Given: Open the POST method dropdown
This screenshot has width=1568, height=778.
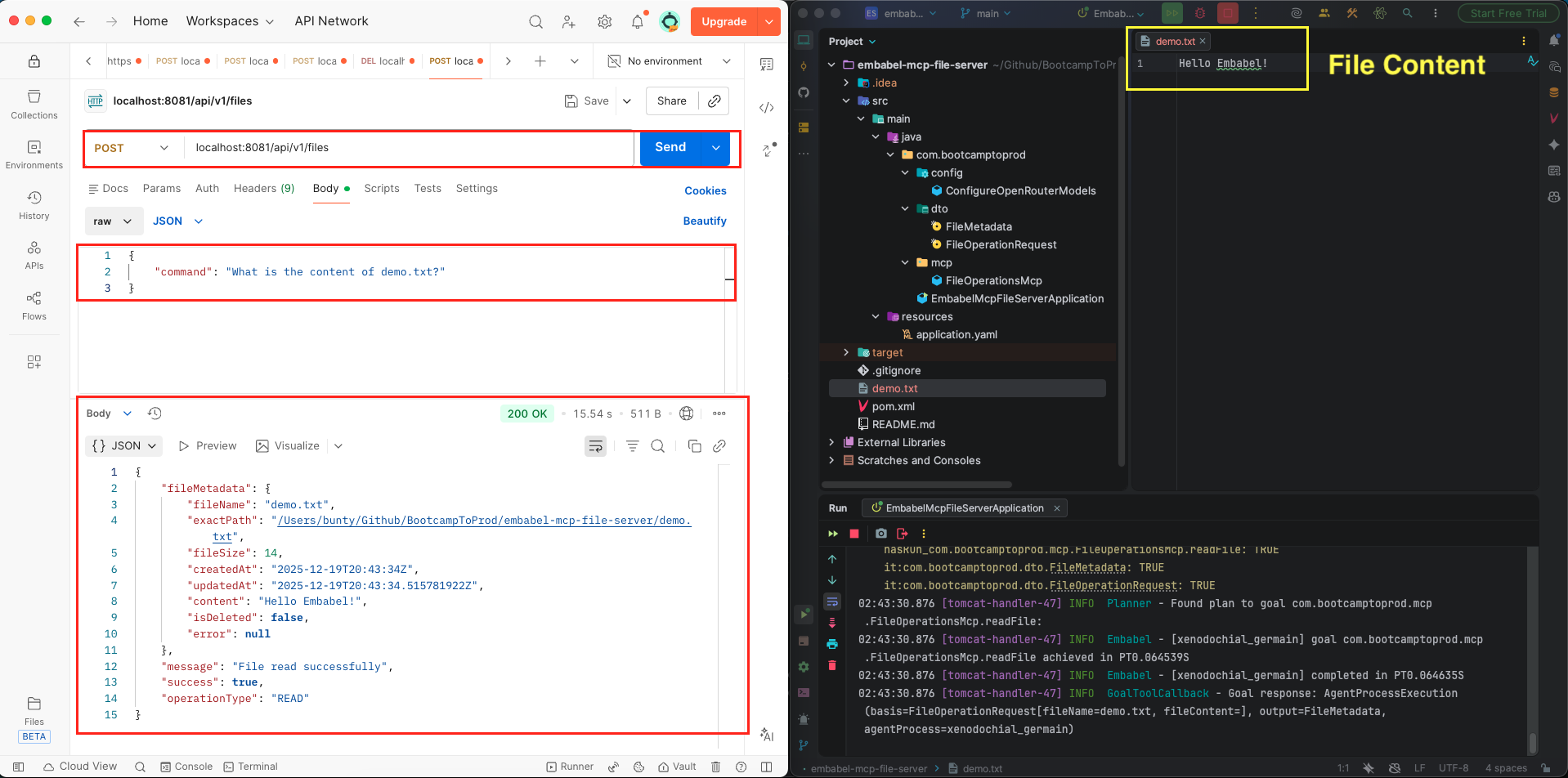Looking at the screenshot, I should pyautogui.click(x=132, y=148).
